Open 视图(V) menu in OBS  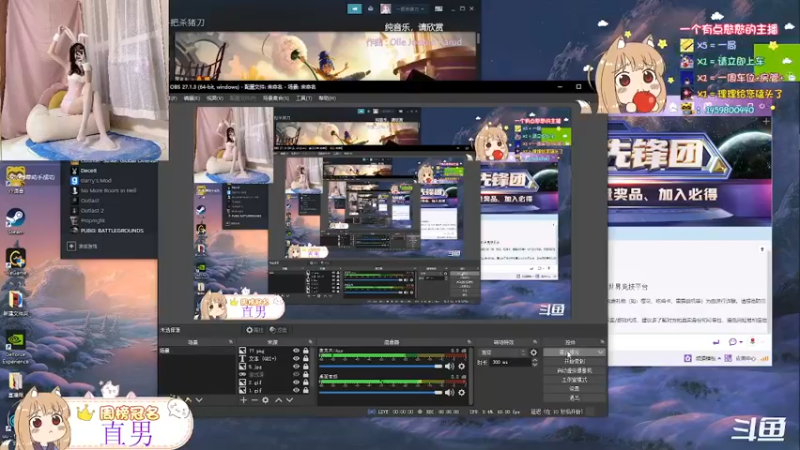pyautogui.click(x=215, y=98)
